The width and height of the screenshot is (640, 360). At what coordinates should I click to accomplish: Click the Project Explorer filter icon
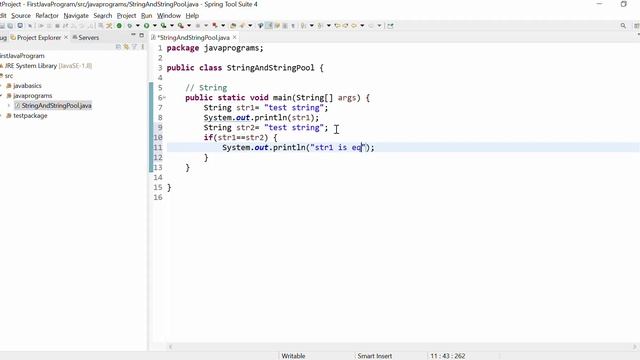point(134,47)
